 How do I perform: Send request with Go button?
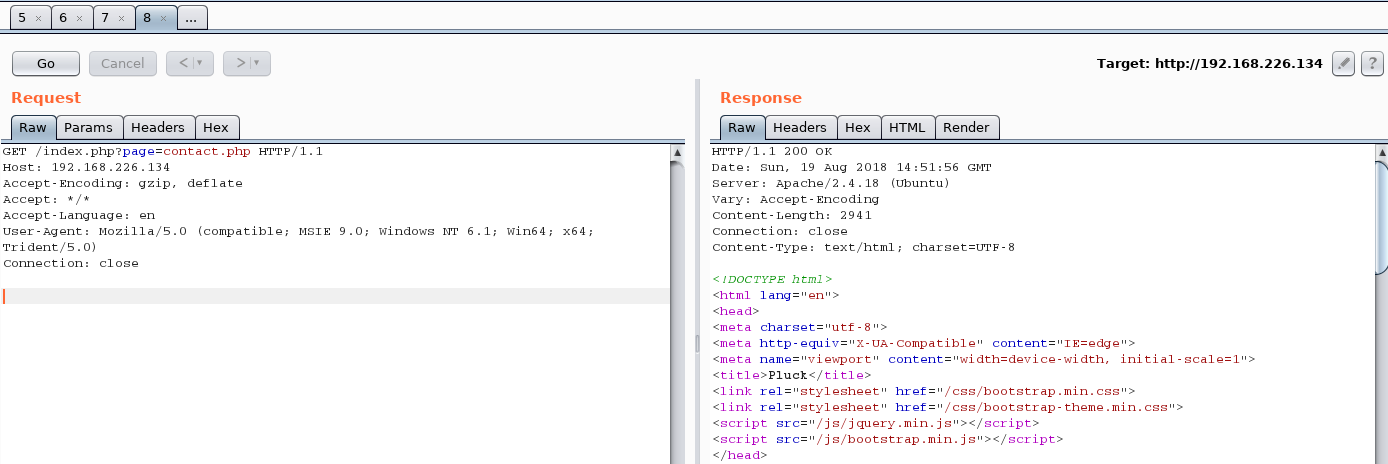coord(46,63)
